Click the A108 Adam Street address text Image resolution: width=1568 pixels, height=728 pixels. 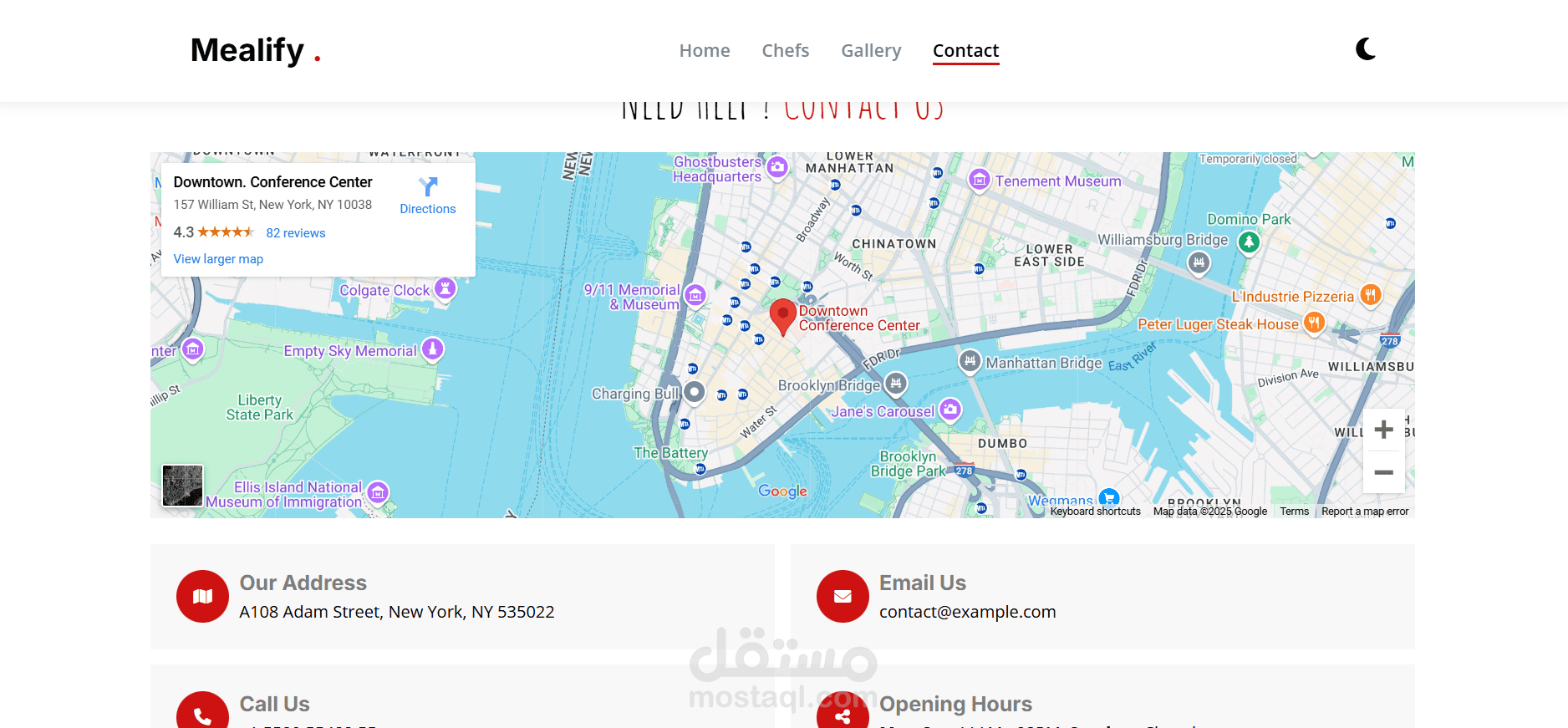click(397, 612)
